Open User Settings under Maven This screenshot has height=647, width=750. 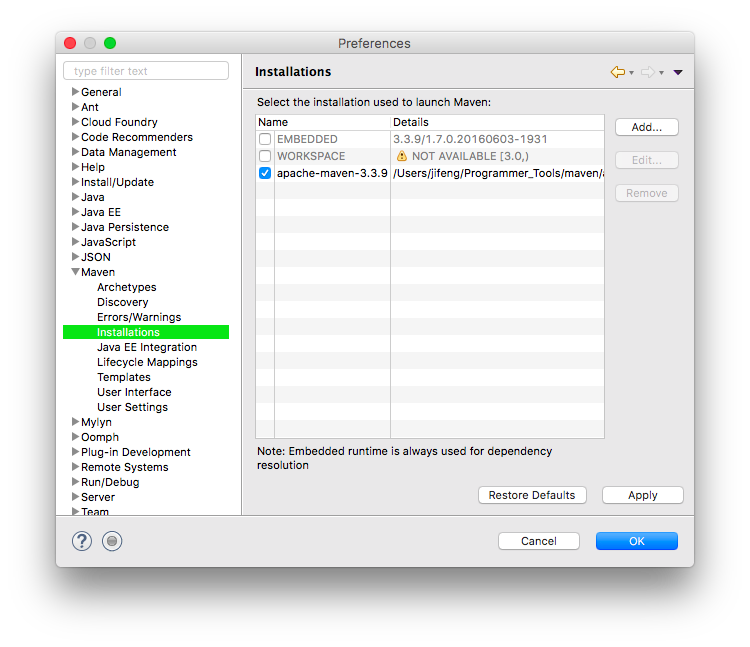click(132, 407)
